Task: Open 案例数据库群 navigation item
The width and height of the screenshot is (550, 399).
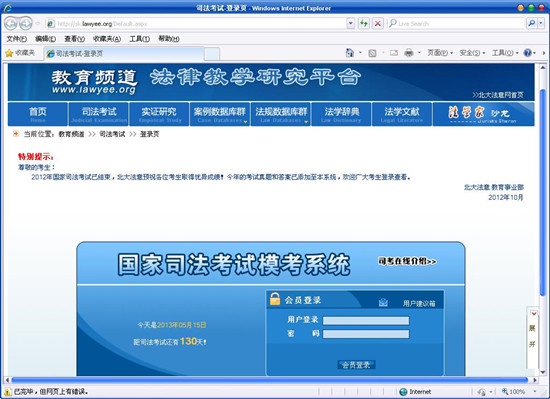Action: [x=220, y=114]
